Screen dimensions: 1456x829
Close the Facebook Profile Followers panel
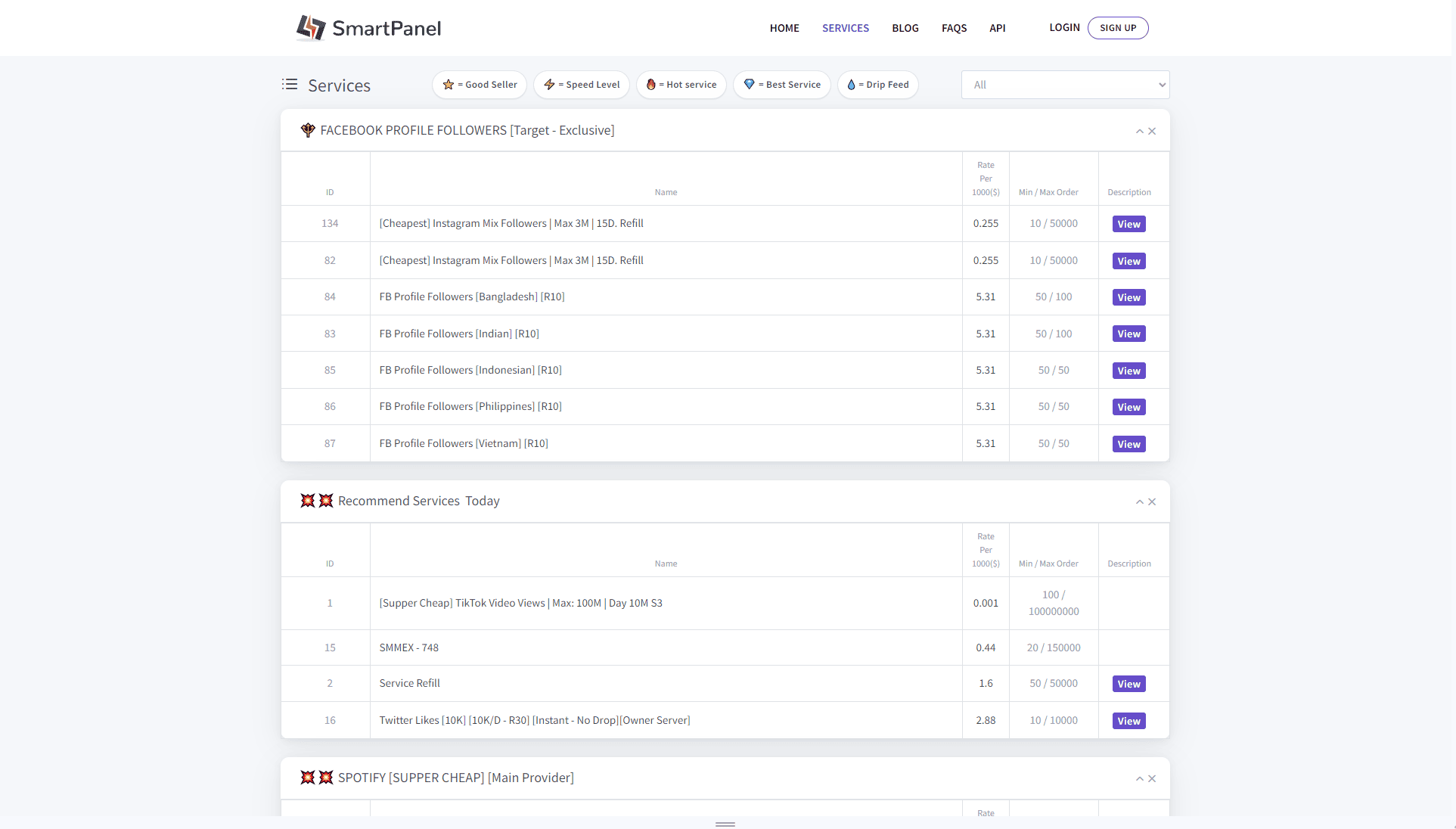1152,131
